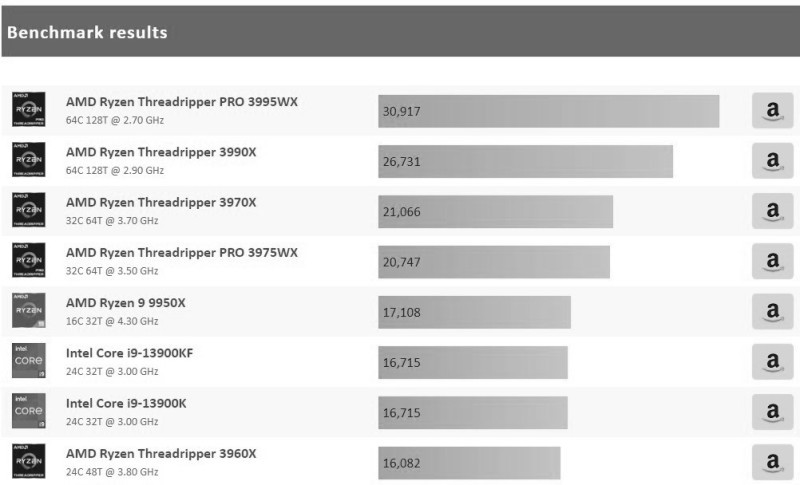Open Amazon link for Core i9-13900K
The image size is (800, 485).
click(x=772, y=412)
